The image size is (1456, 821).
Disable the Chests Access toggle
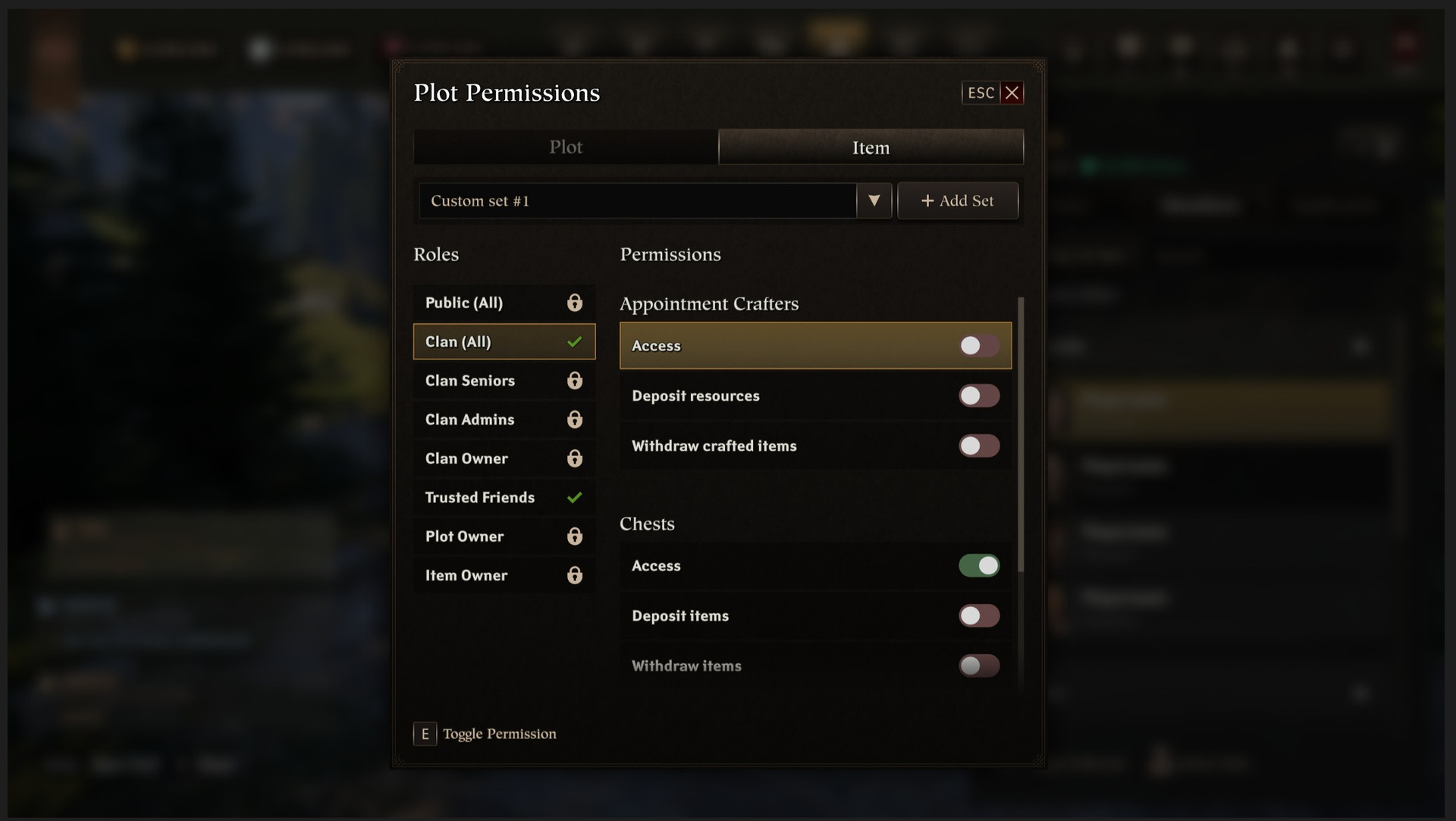click(978, 566)
